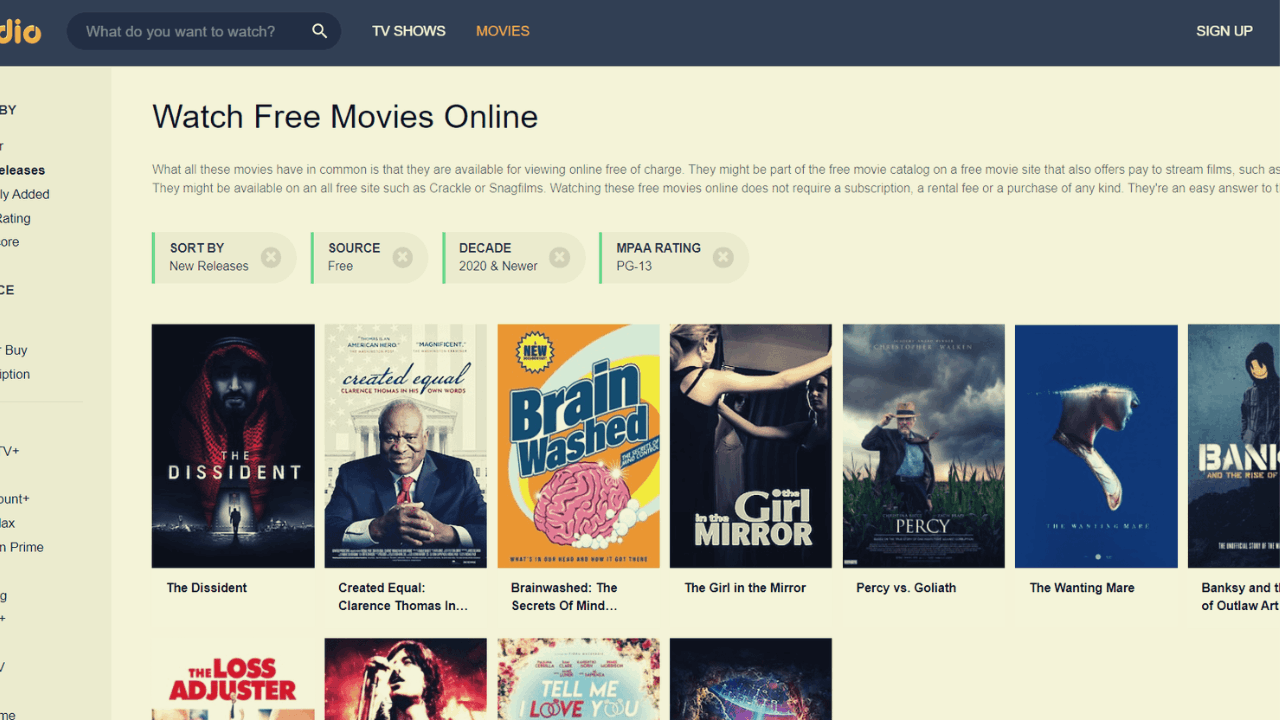Image resolution: width=1280 pixels, height=720 pixels.
Task: Click the Watch Free Movies Online heading
Action: pyautogui.click(x=345, y=117)
